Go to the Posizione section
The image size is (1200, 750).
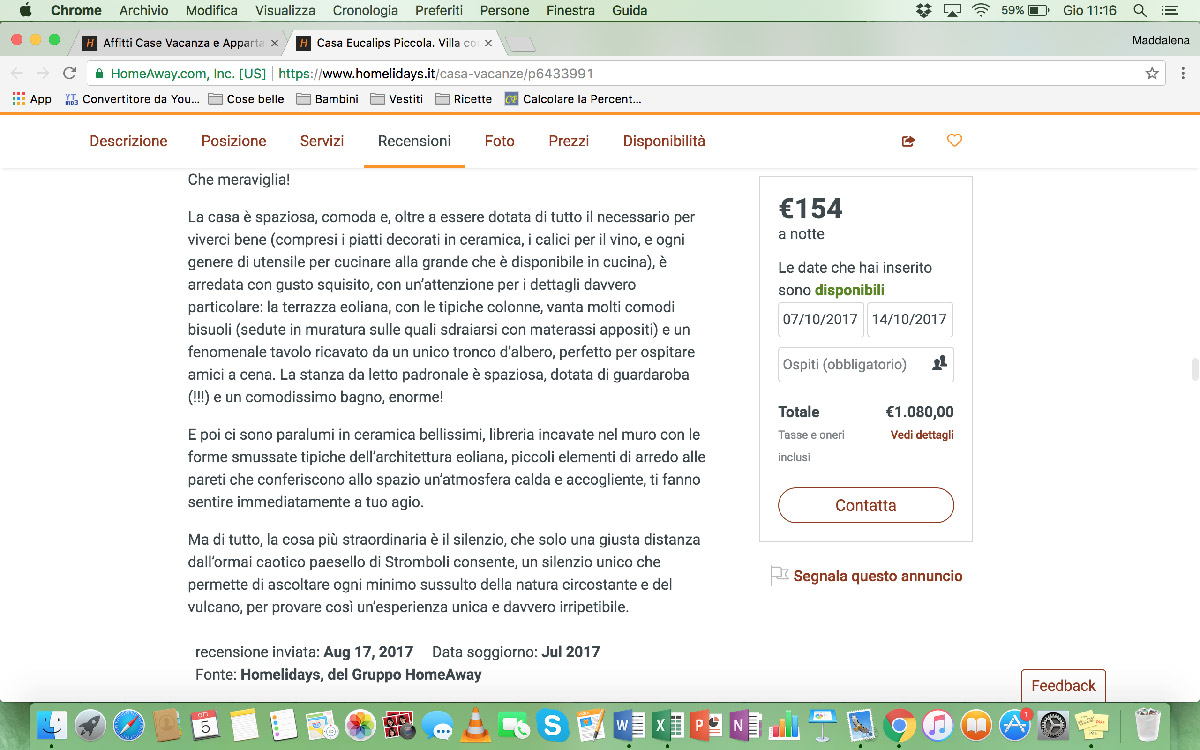[x=234, y=141]
